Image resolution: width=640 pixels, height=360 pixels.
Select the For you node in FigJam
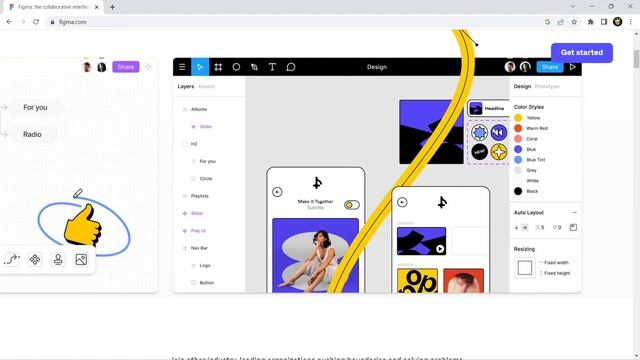(x=36, y=107)
